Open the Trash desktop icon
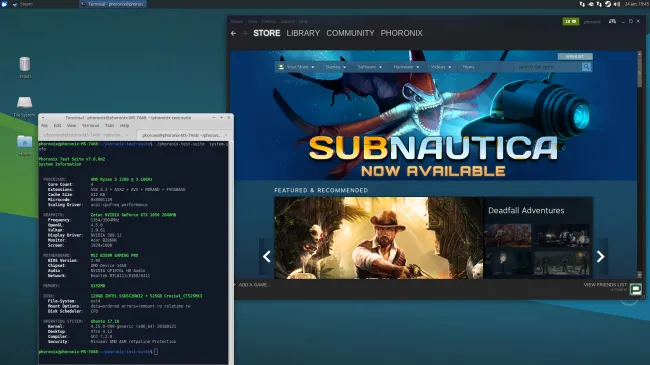This screenshot has width=650, height=365. click(25, 67)
